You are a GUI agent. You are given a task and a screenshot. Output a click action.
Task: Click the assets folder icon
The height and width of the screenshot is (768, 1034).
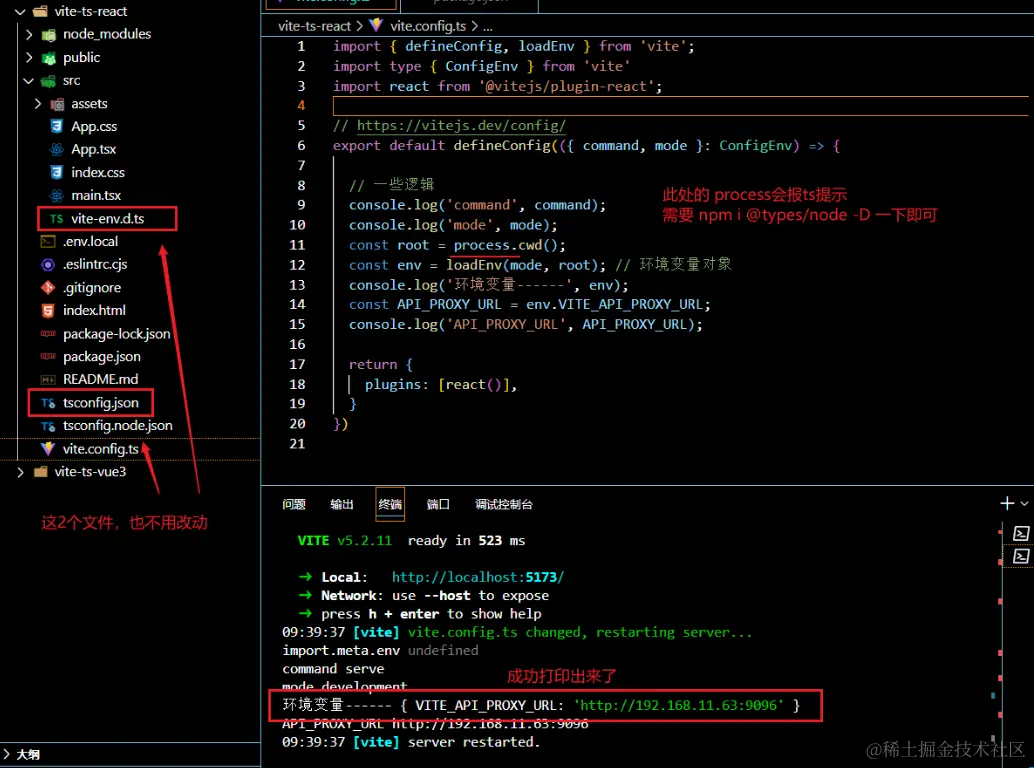click(57, 104)
